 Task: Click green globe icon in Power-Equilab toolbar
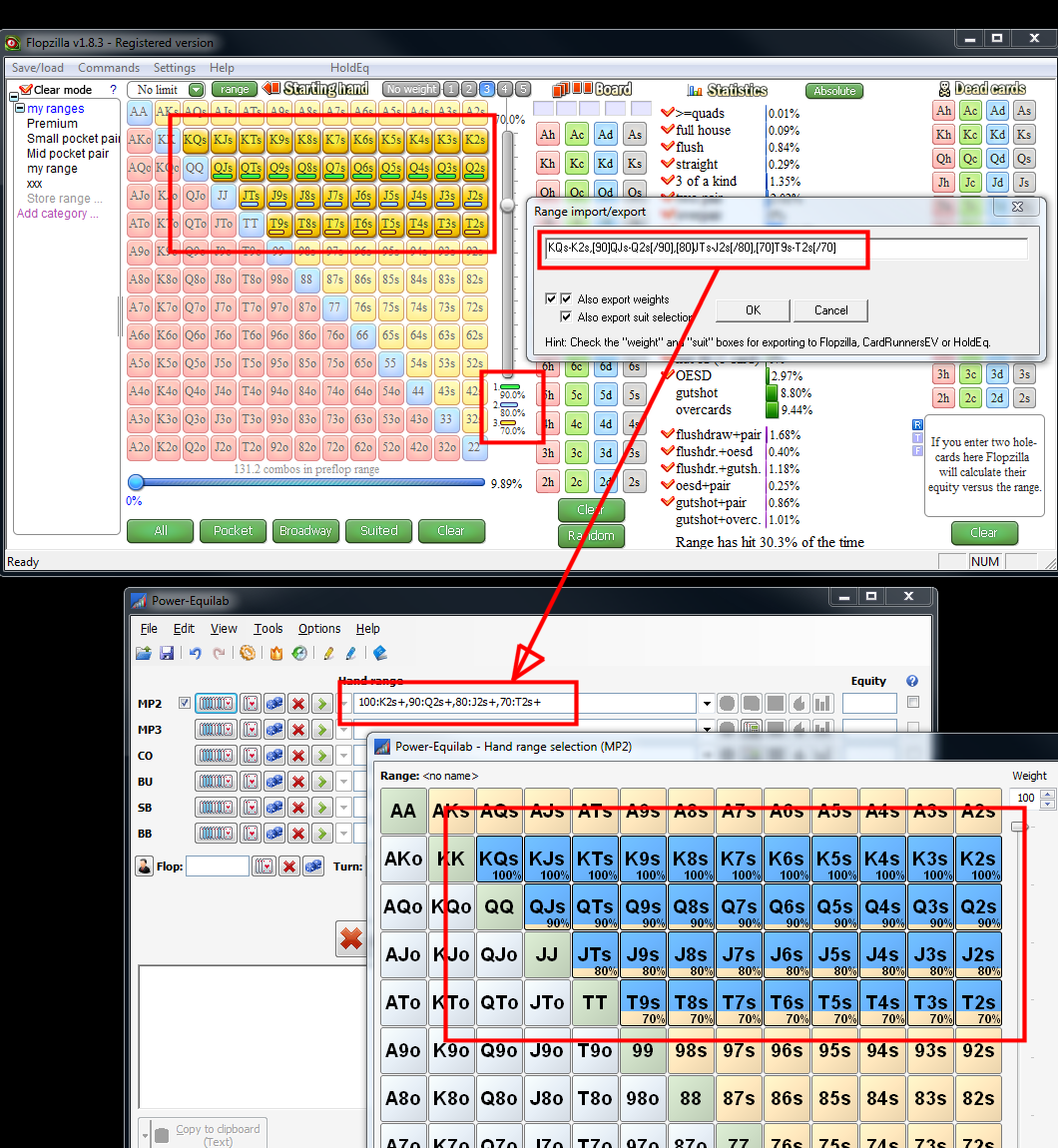pyautogui.click(x=299, y=653)
